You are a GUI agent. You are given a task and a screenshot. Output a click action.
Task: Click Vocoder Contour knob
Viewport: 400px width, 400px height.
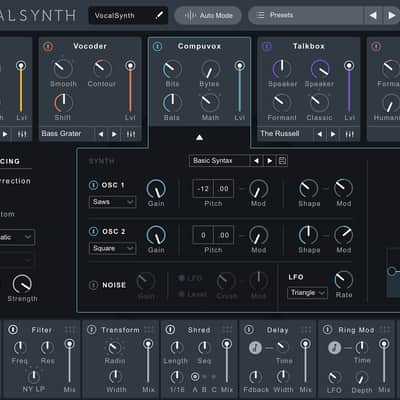[x=102, y=68]
